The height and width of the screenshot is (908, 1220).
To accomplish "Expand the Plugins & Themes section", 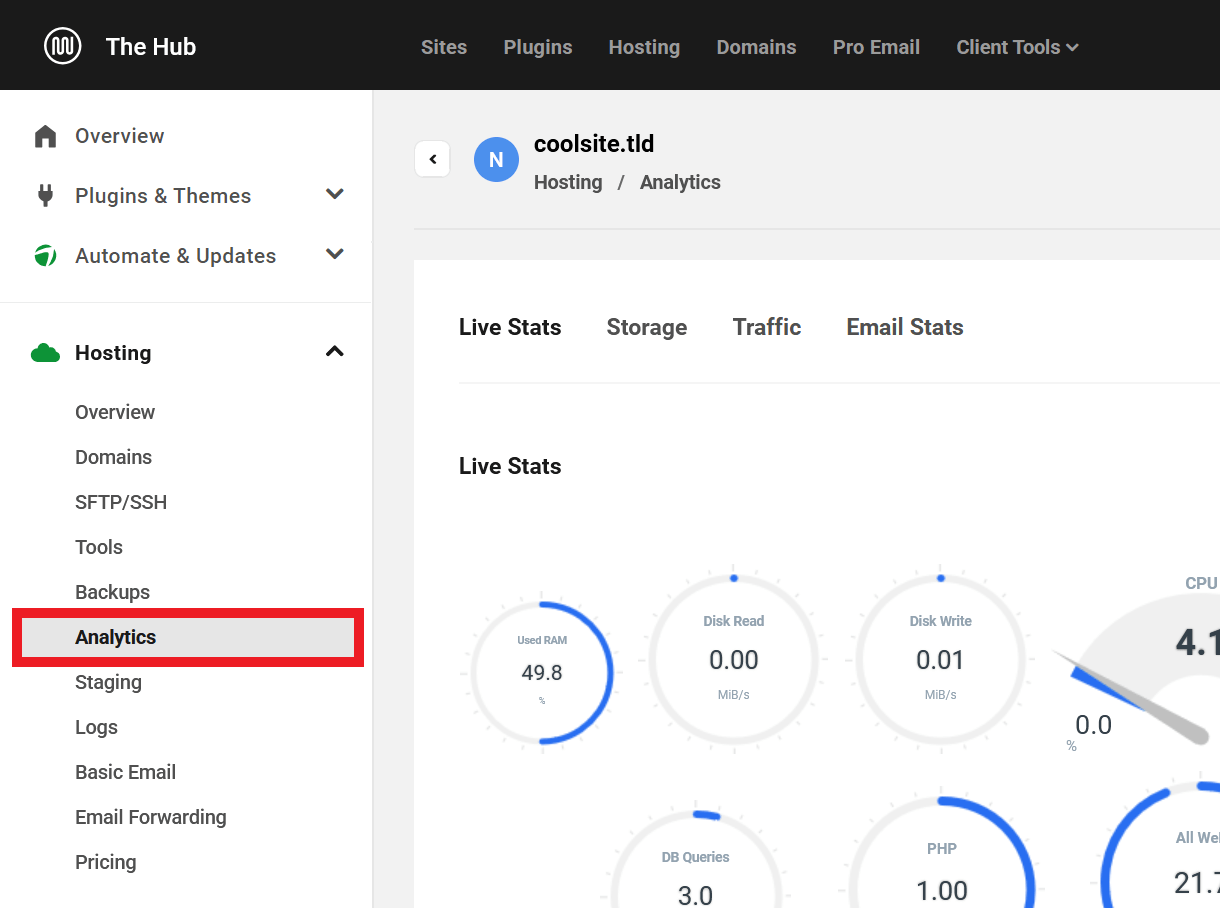I will point(335,195).
